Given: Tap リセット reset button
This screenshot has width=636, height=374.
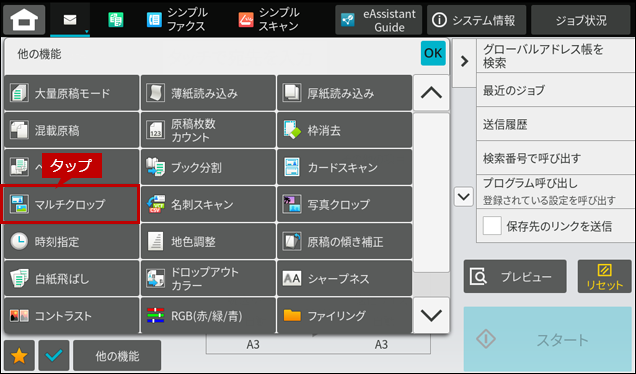Looking at the screenshot, I should pos(604,277).
